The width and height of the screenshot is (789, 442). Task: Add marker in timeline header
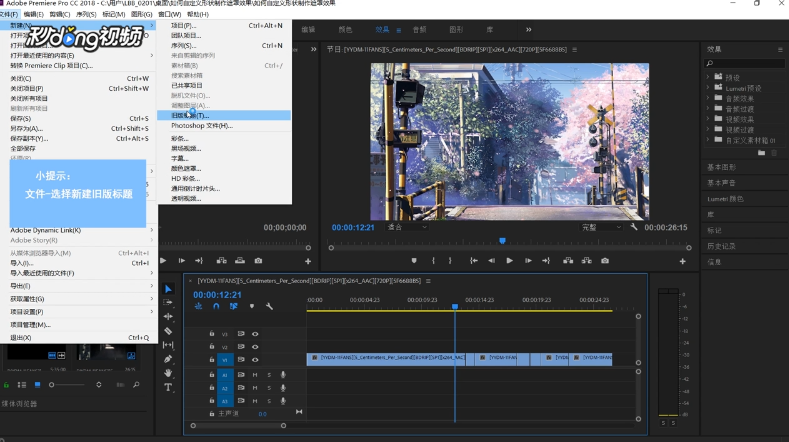pos(252,306)
